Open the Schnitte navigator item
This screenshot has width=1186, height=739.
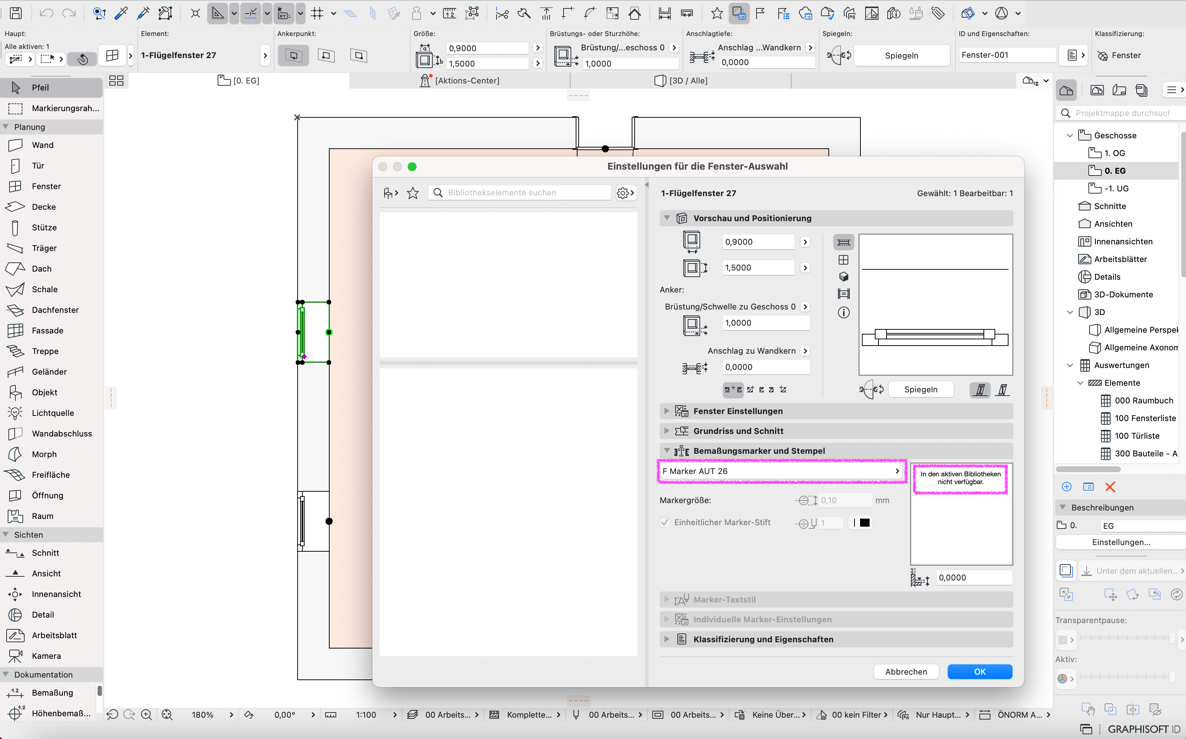[x=1110, y=206]
